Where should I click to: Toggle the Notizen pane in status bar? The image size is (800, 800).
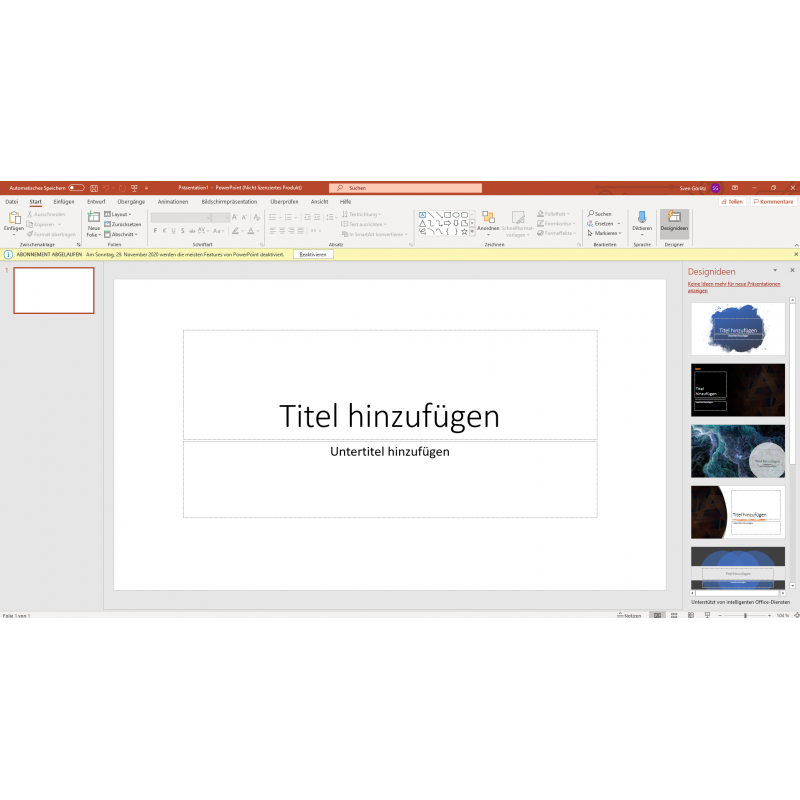[629, 616]
